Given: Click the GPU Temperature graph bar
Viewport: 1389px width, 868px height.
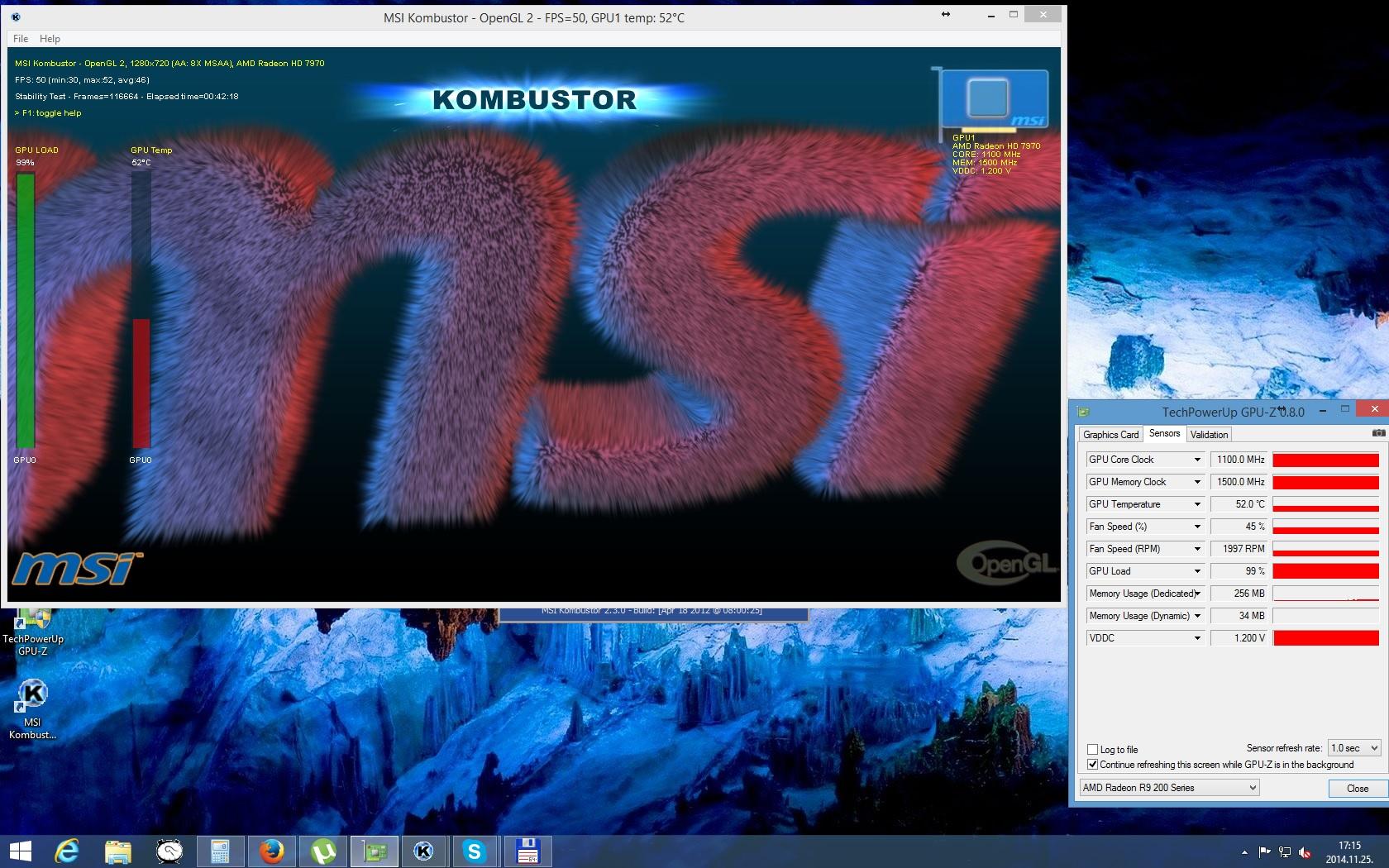Looking at the screenshot, I should pyautogui.click(x=1326, y=504).
